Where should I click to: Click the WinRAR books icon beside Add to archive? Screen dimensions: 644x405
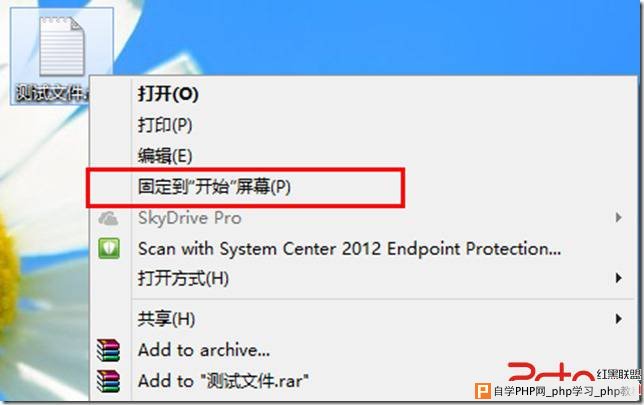coord(108,350)
